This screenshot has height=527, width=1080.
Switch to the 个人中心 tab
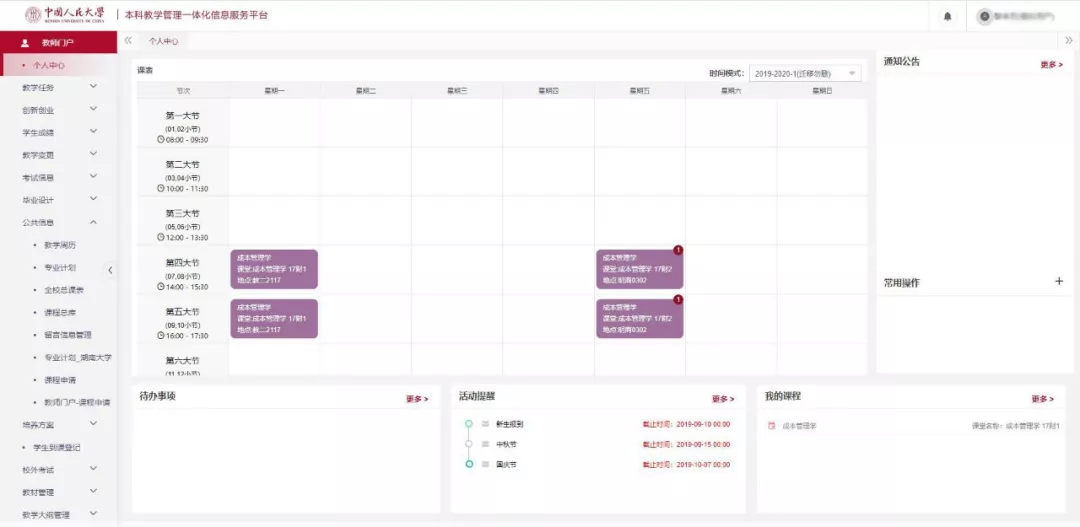[x=163, y=41]
